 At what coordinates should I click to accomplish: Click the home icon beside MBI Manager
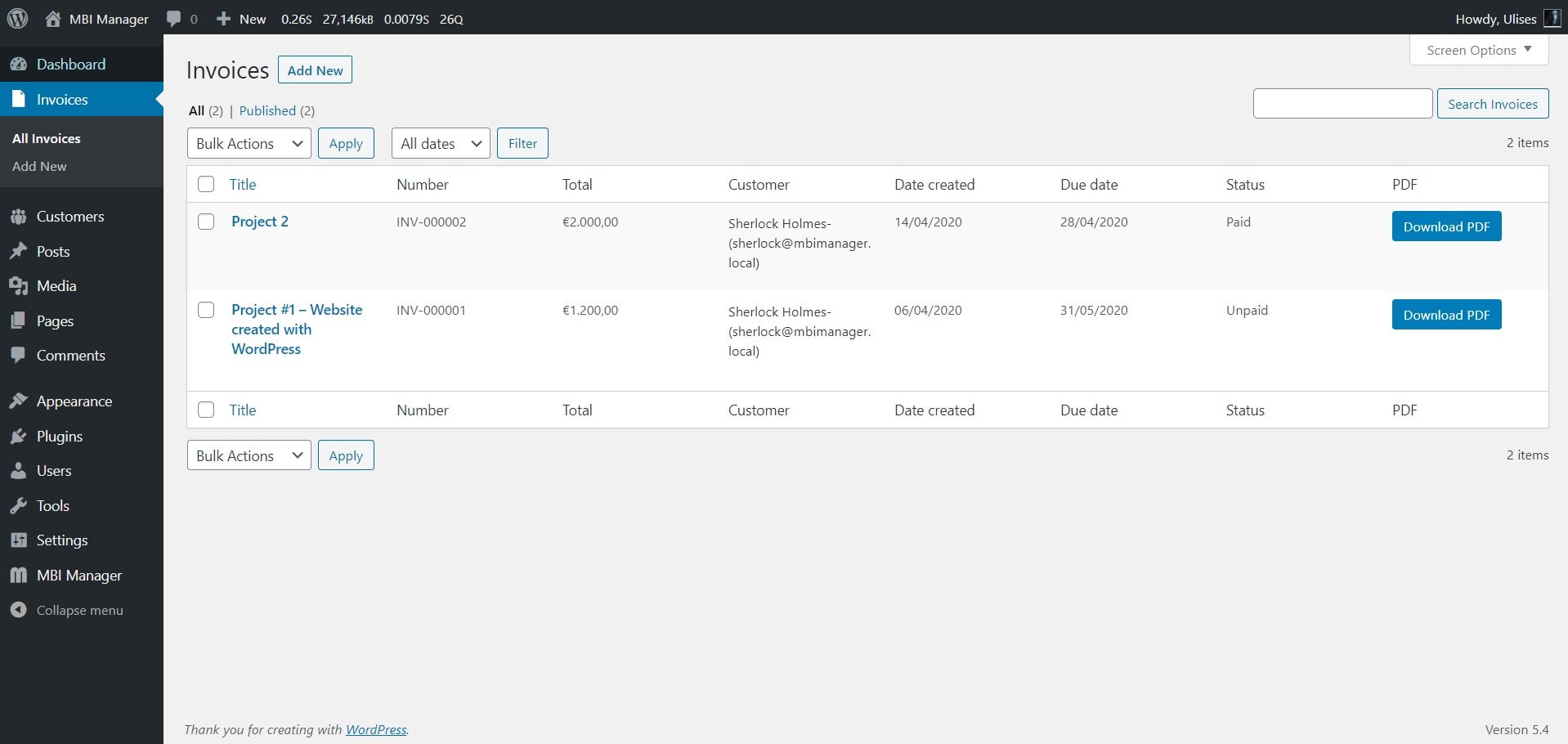53,18
